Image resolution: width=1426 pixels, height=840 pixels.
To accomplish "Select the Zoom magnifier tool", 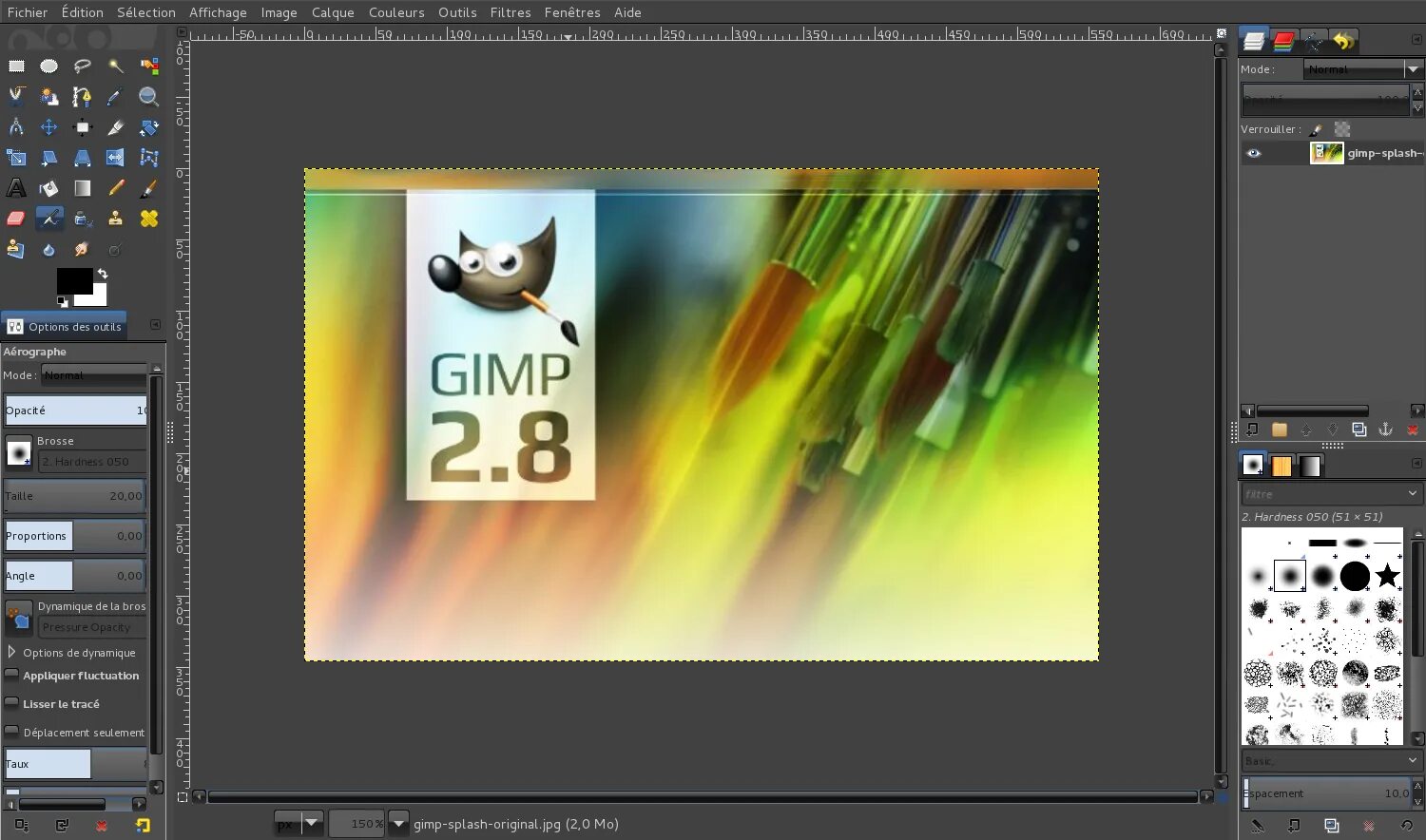I will 149,96.
